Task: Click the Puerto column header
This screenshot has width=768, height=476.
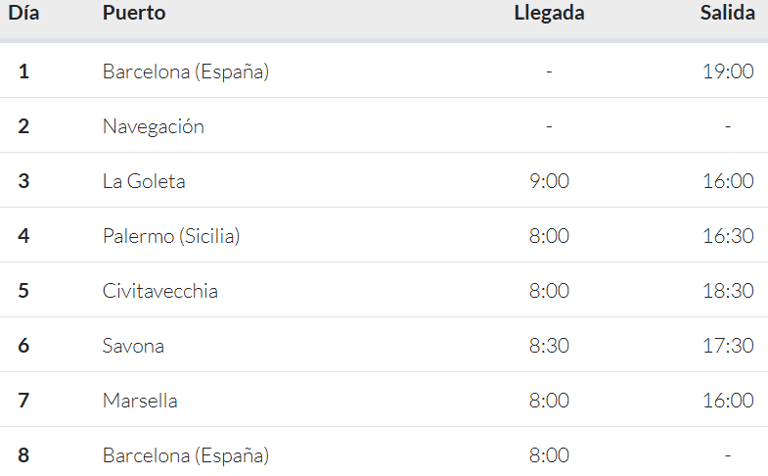Action: tap(134, 13)
